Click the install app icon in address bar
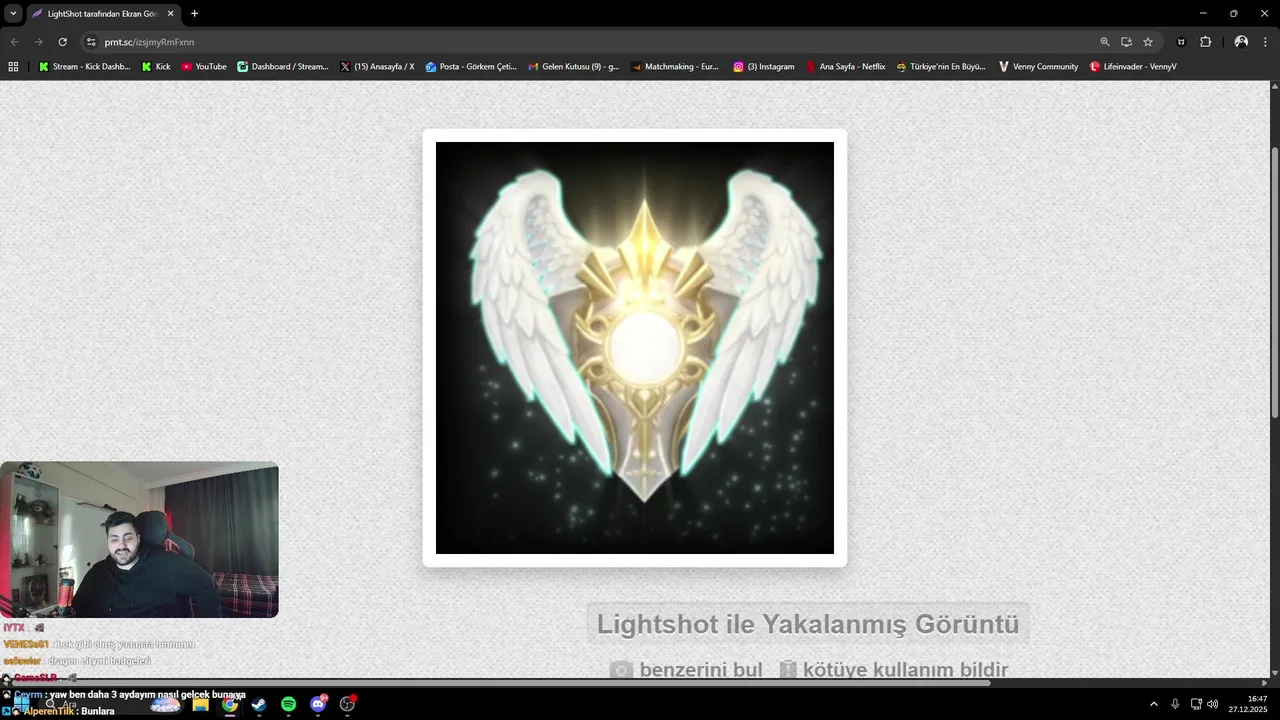 tap(1126, 42)
